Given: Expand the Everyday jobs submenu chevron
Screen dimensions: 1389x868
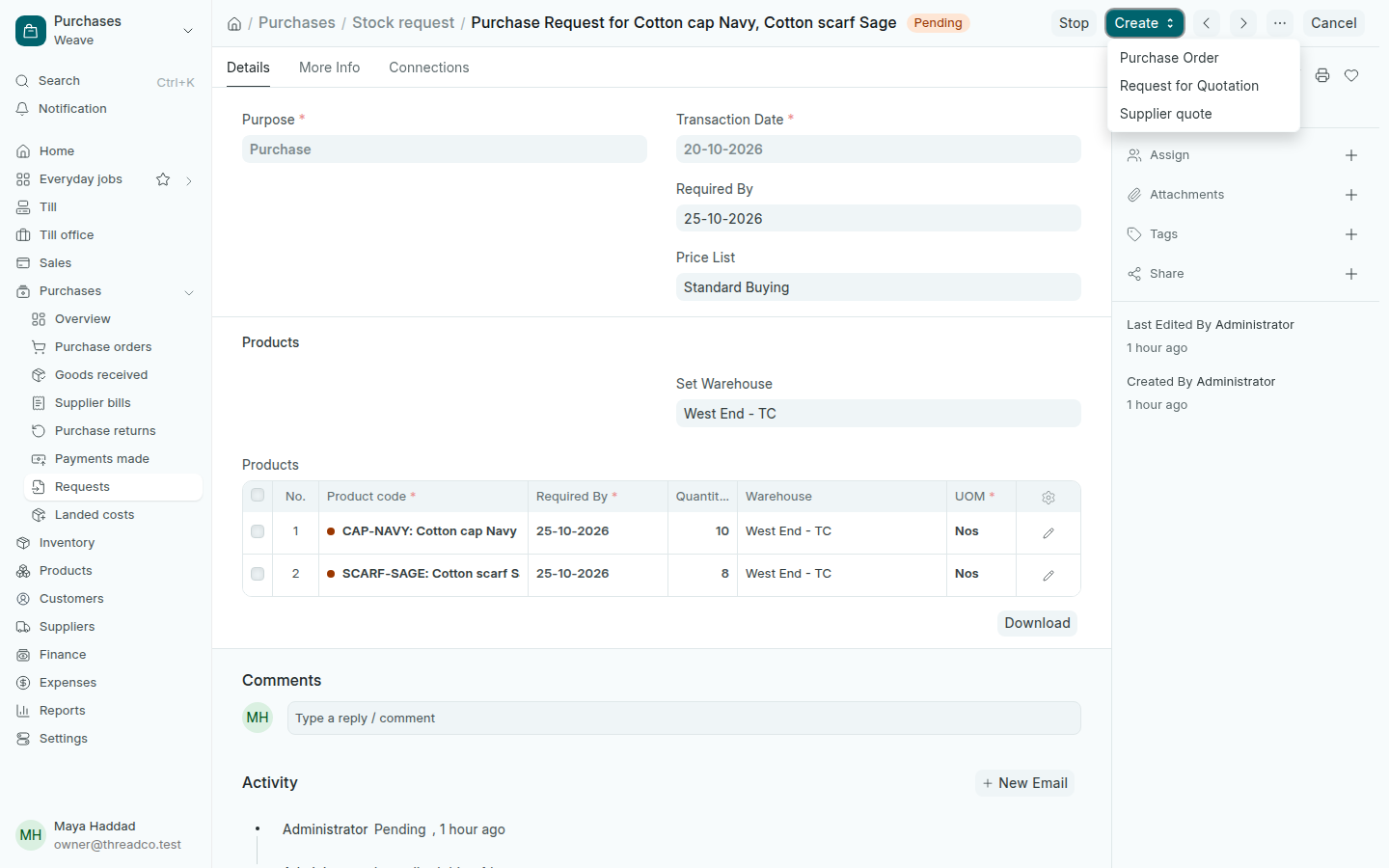Looking at the screenshot, I should pos(189,180).
